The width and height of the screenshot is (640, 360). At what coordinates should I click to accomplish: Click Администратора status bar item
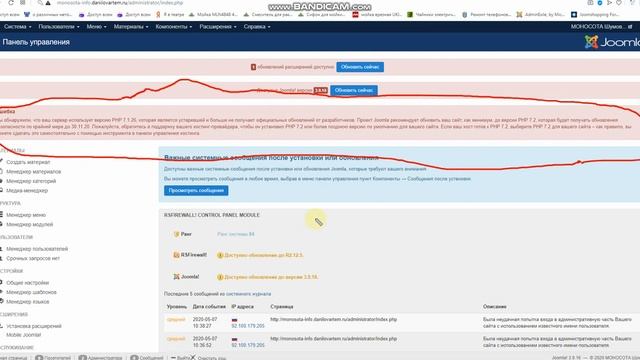tap(101, 358)
